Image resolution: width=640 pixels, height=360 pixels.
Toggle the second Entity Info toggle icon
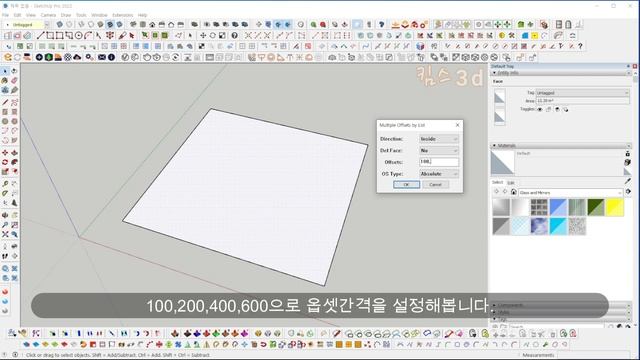(x=548, y=109)
